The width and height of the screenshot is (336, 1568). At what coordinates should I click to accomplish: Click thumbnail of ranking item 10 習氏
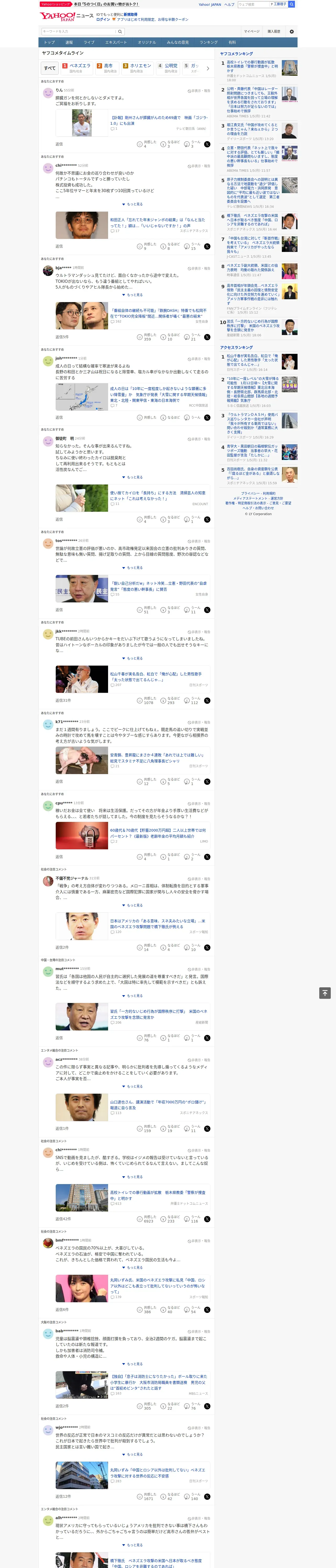point(290,327)
